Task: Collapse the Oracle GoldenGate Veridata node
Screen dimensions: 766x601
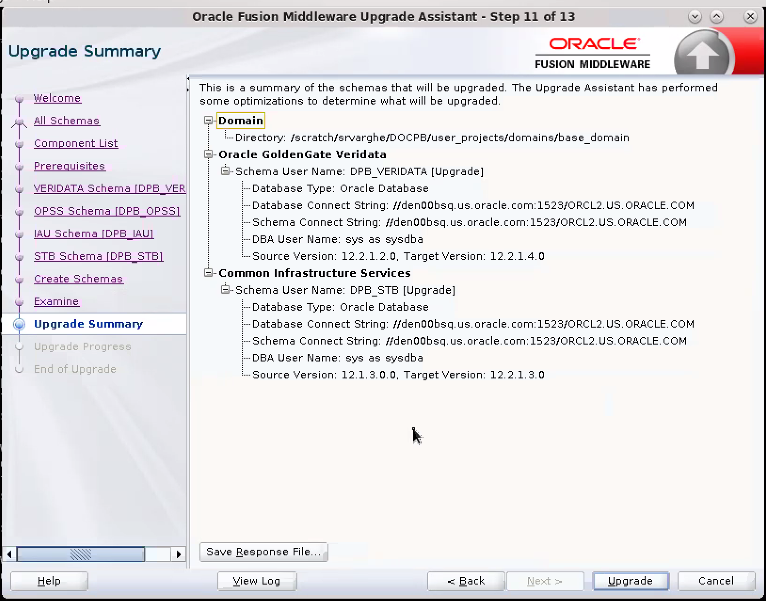Action: tap(209, 154)
